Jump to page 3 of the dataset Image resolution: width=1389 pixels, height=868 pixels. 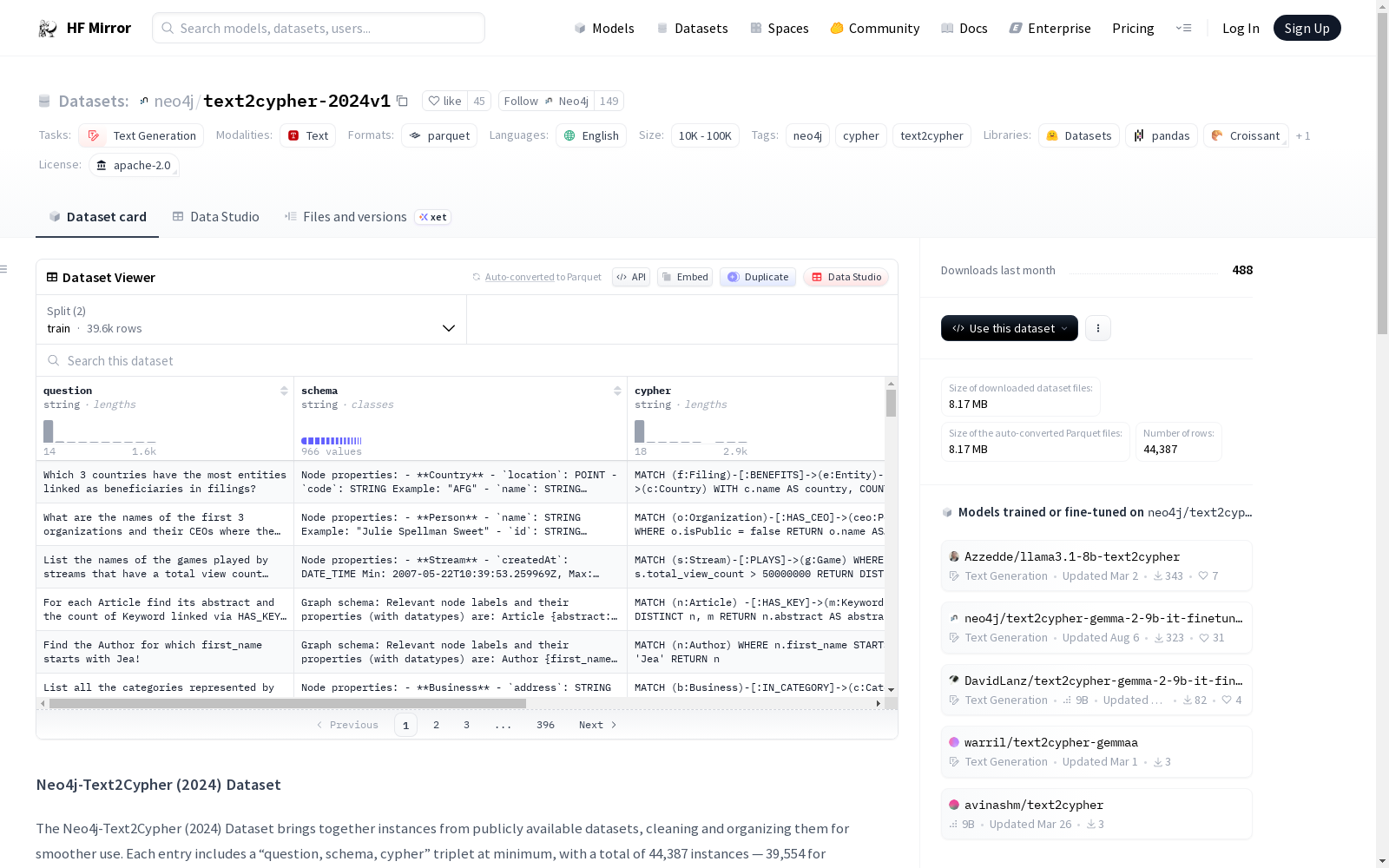point(467,725)
